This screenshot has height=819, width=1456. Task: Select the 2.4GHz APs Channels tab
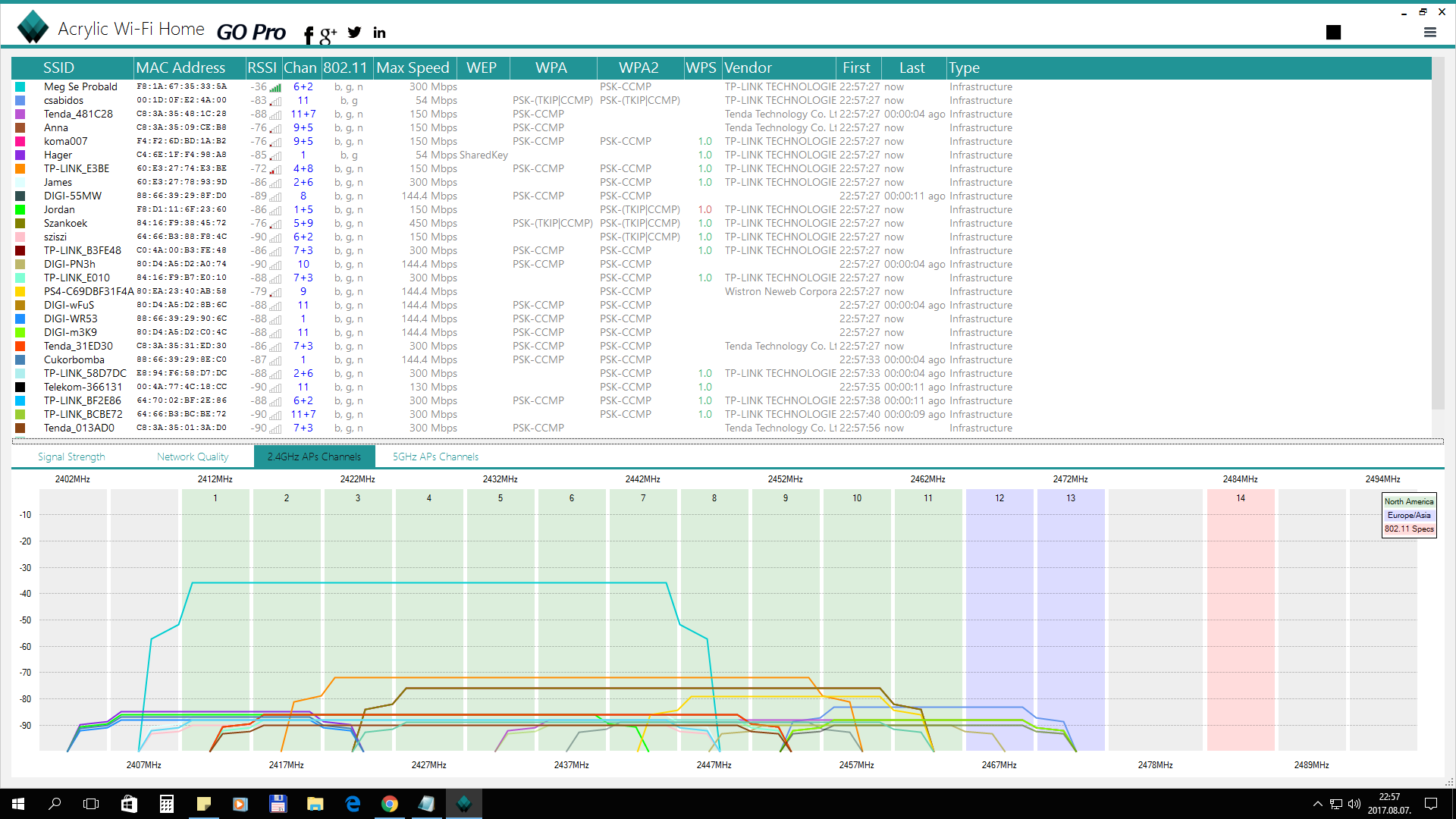[314, 457]
